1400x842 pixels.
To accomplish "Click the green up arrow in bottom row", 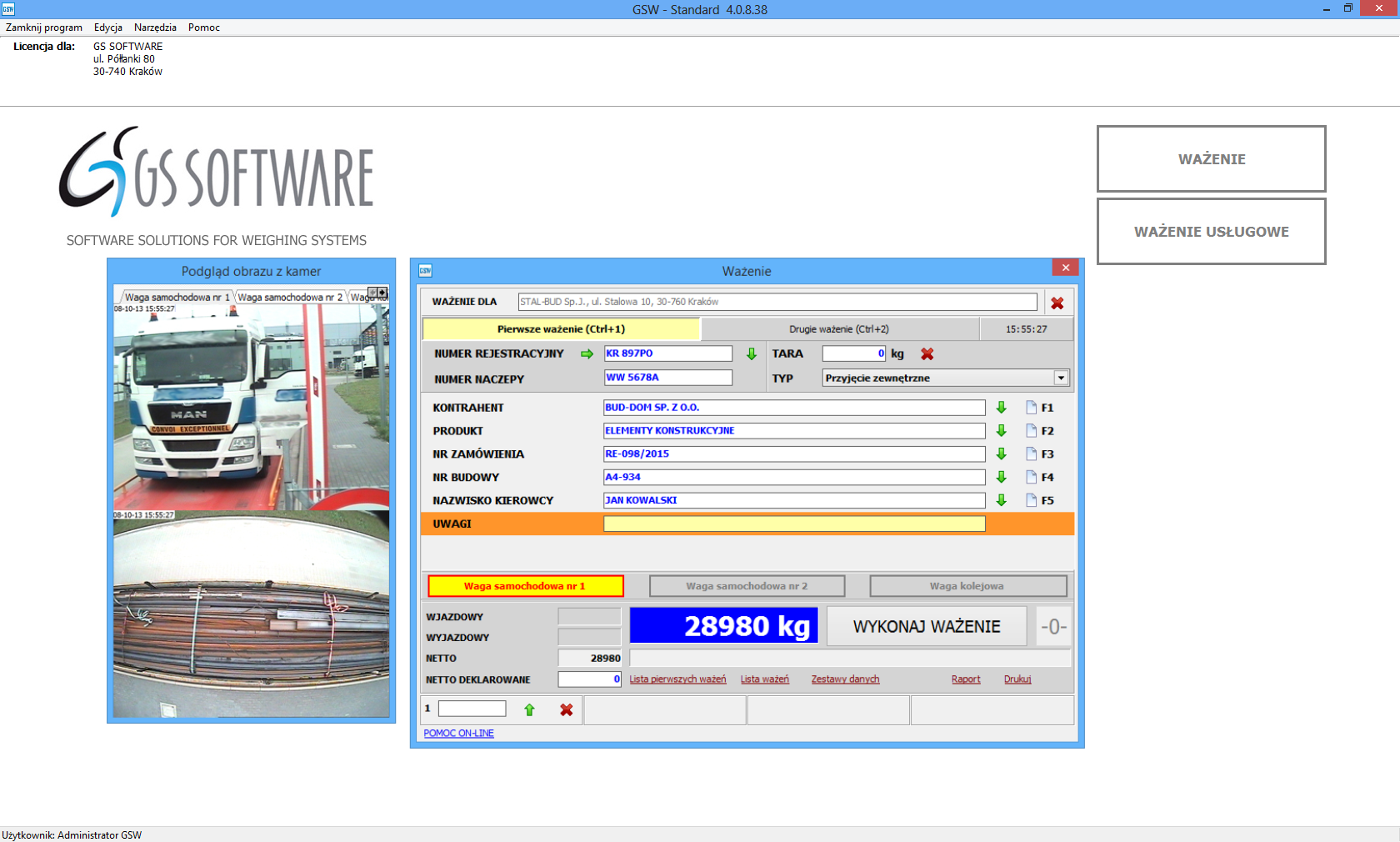I will (x=529, y=710).
